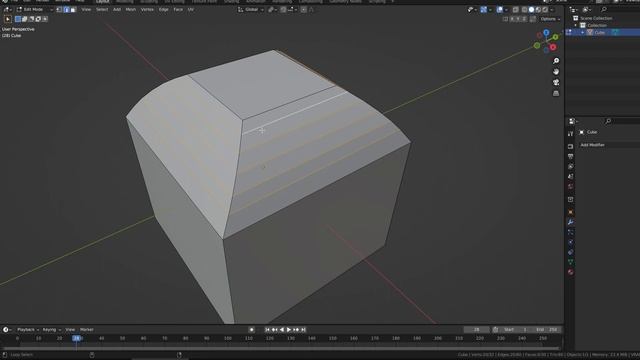Open the Marker menu in timeline
This screenshot has width=640, height=360.
(x=87, y=330)
